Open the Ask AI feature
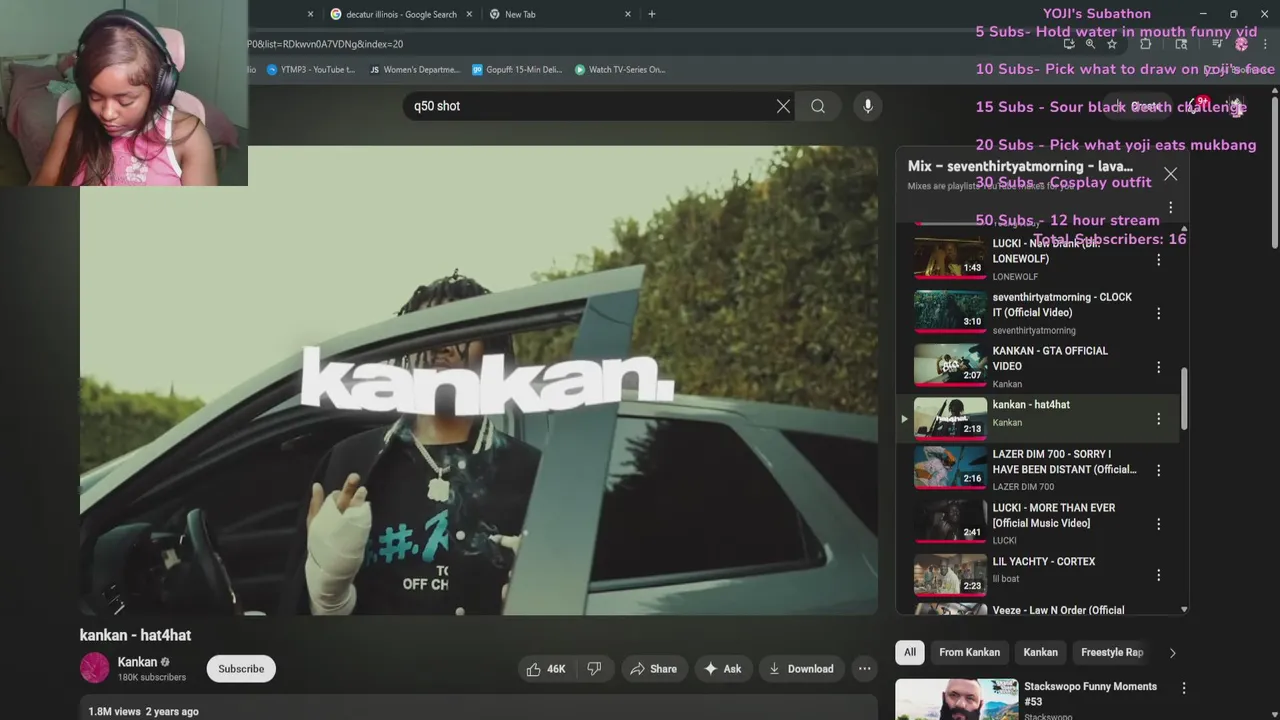Viewport: 1280px width, 720px height. (723, 669)
